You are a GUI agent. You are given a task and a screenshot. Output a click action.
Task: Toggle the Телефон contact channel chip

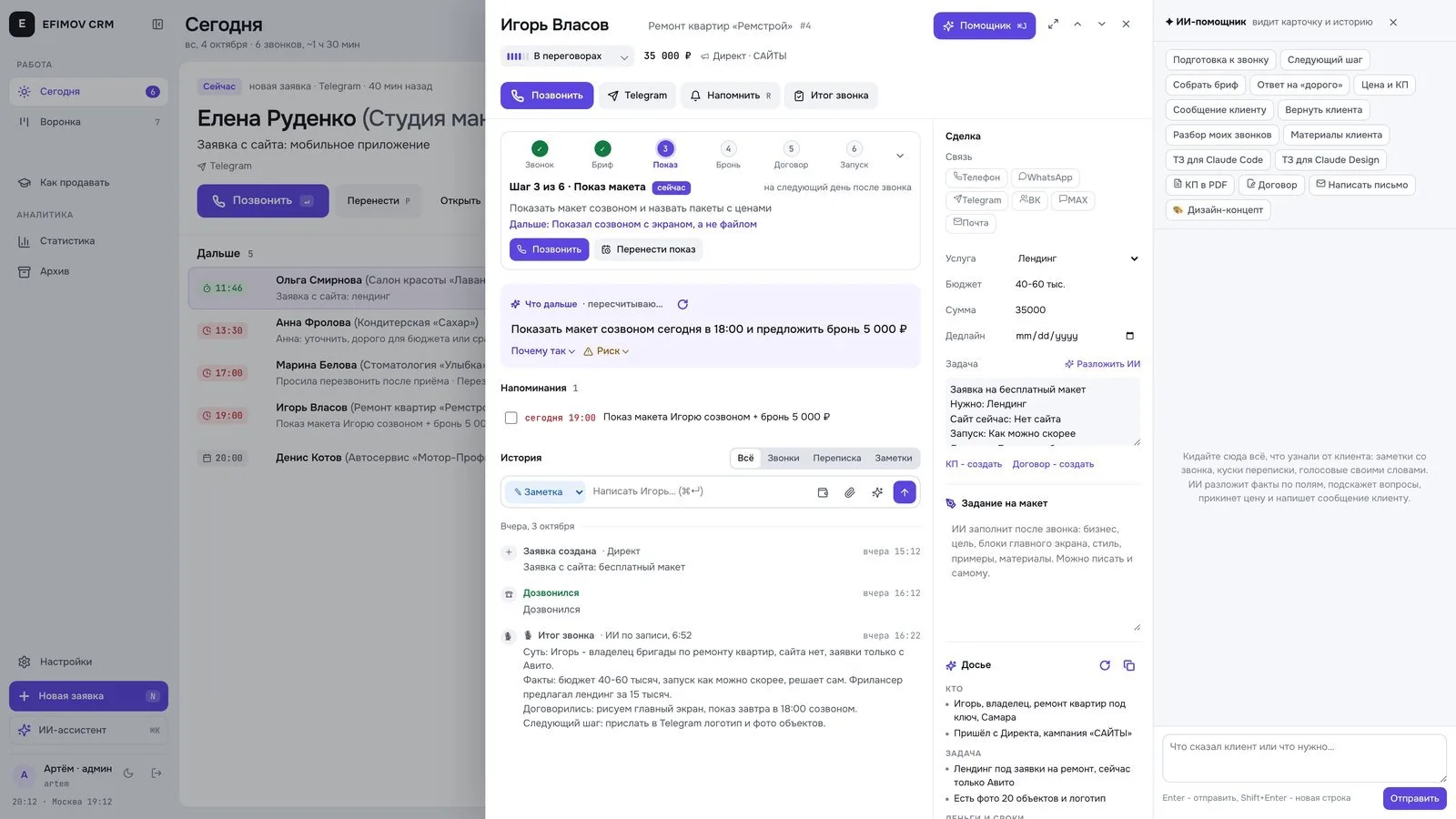click(976, 177)
